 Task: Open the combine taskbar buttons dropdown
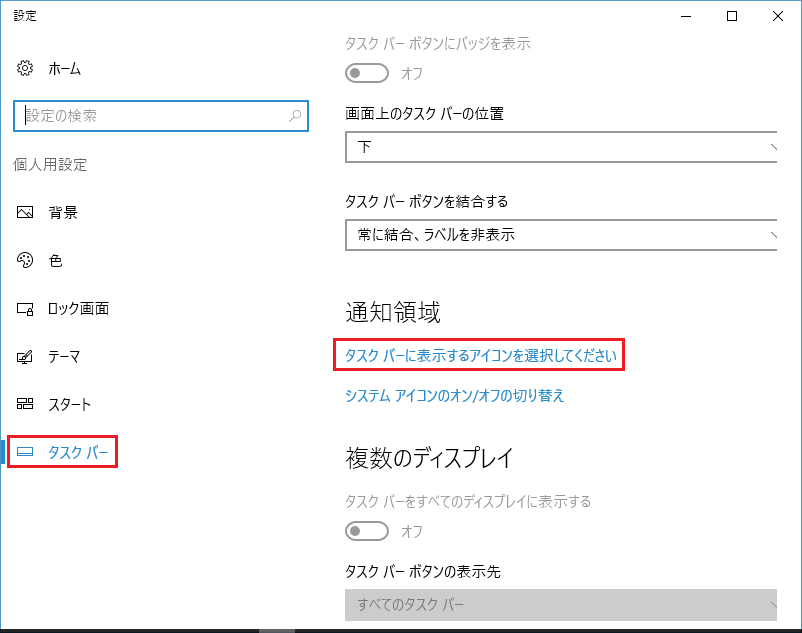pos(560,235)
